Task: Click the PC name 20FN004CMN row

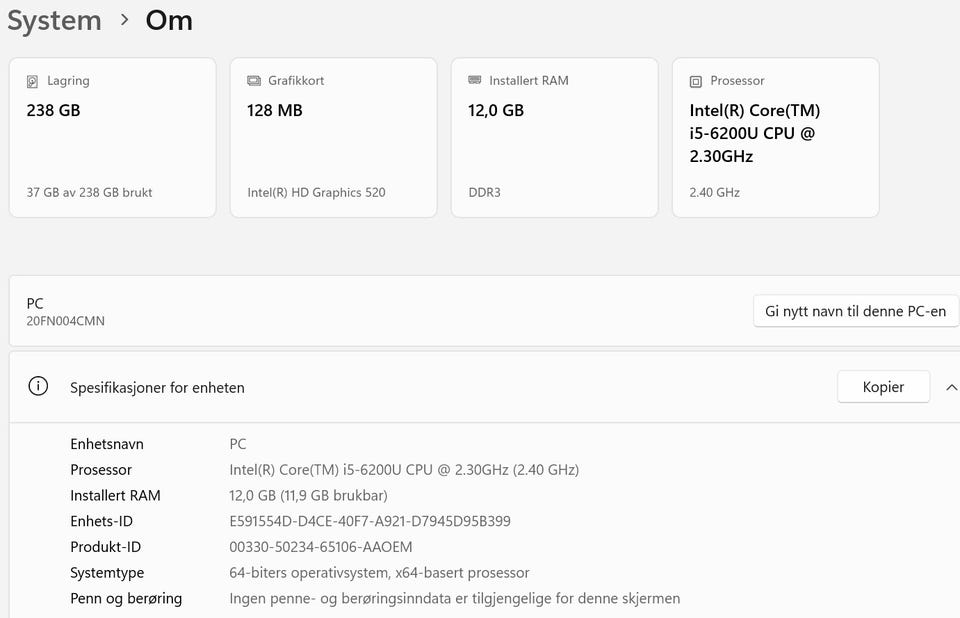Action: 380,311
